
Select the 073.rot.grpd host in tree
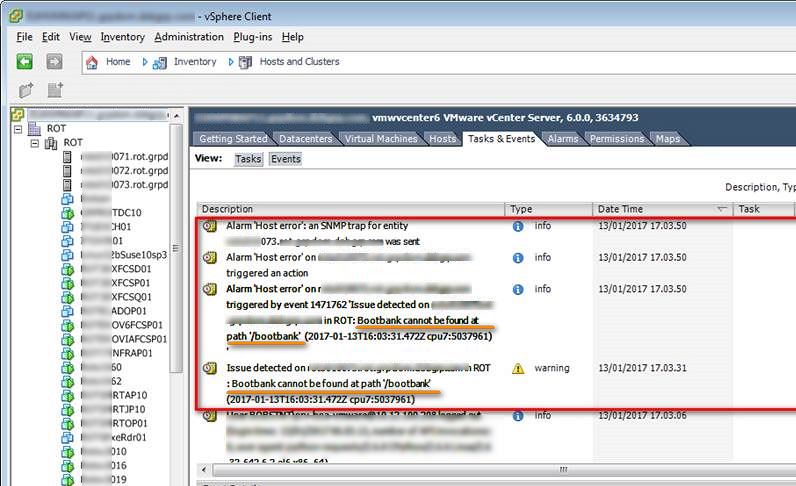[x=120, y=185]
